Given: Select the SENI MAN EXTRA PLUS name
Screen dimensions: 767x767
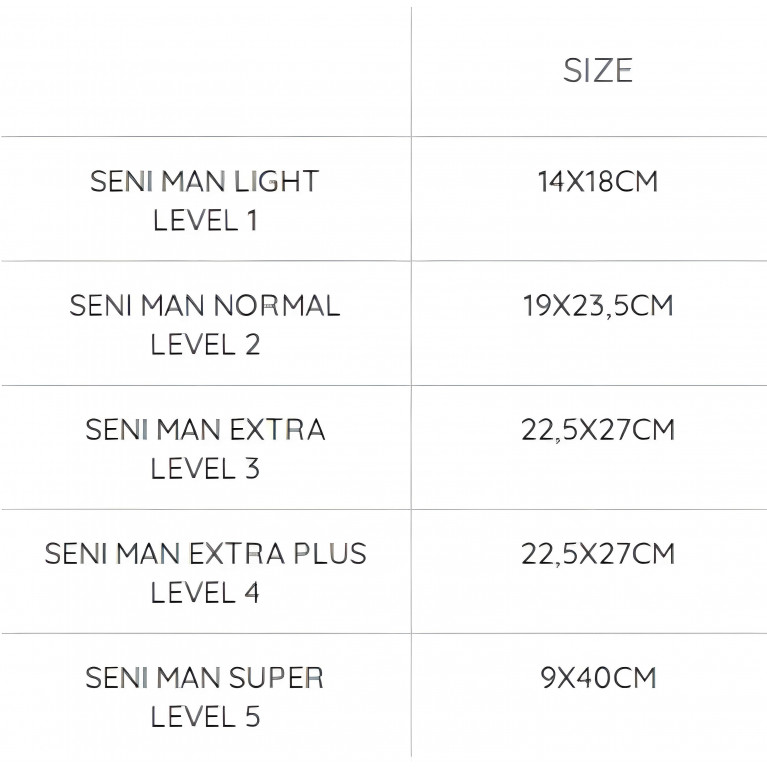Looking at the screenshot, I should (x=205, y=553).
